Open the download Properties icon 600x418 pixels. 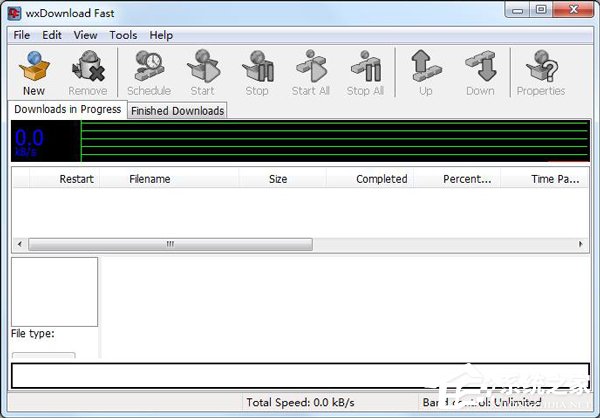pyautogui.click(x=541, y=72)
